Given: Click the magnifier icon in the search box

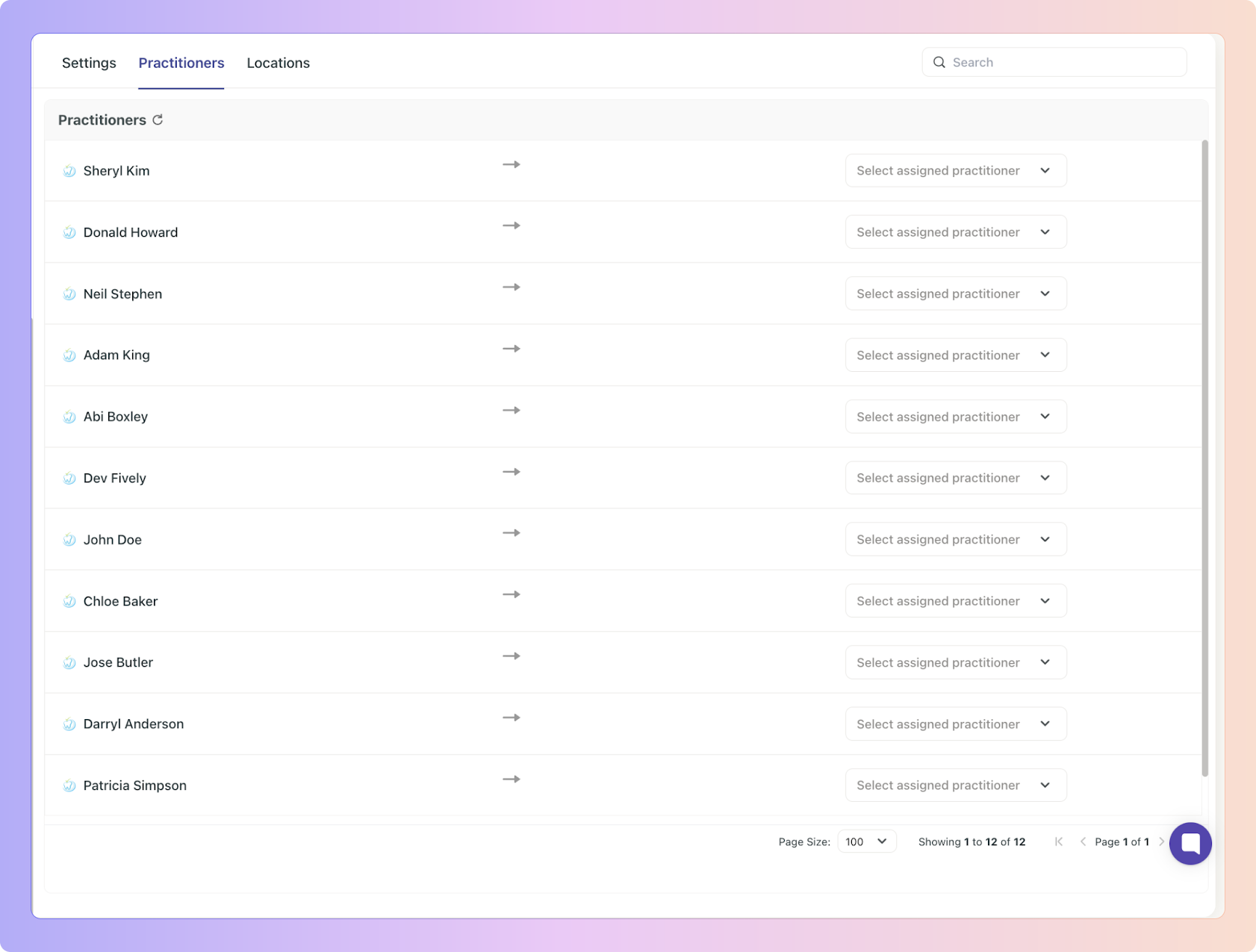Looking at the screenshot, I should tap(939, 63).
